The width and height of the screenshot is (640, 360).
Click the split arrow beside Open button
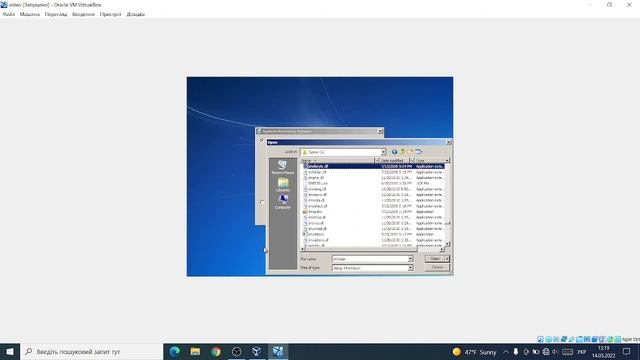(447, 259)
